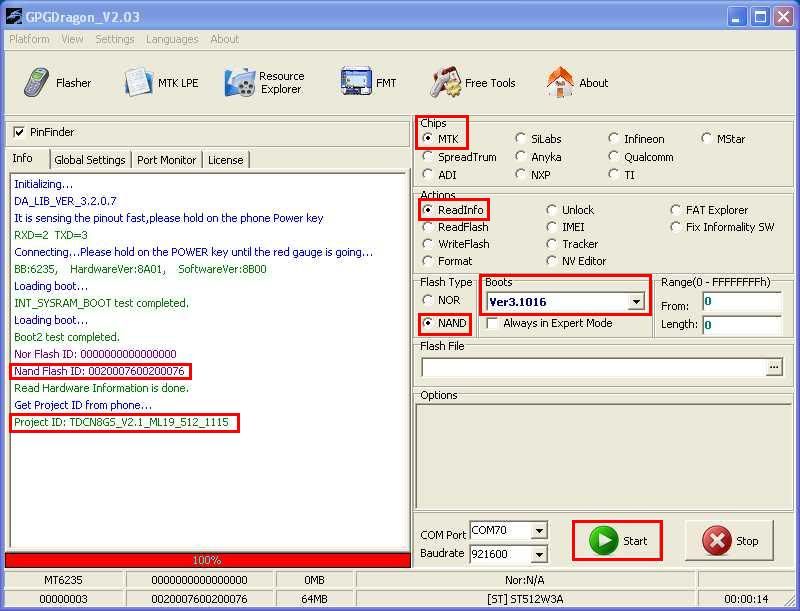Choose the SiLabs chip radio button
Image resolution: width=800 pixels, height=611 pixels.
pyautogui.click(x=520, y=138)
